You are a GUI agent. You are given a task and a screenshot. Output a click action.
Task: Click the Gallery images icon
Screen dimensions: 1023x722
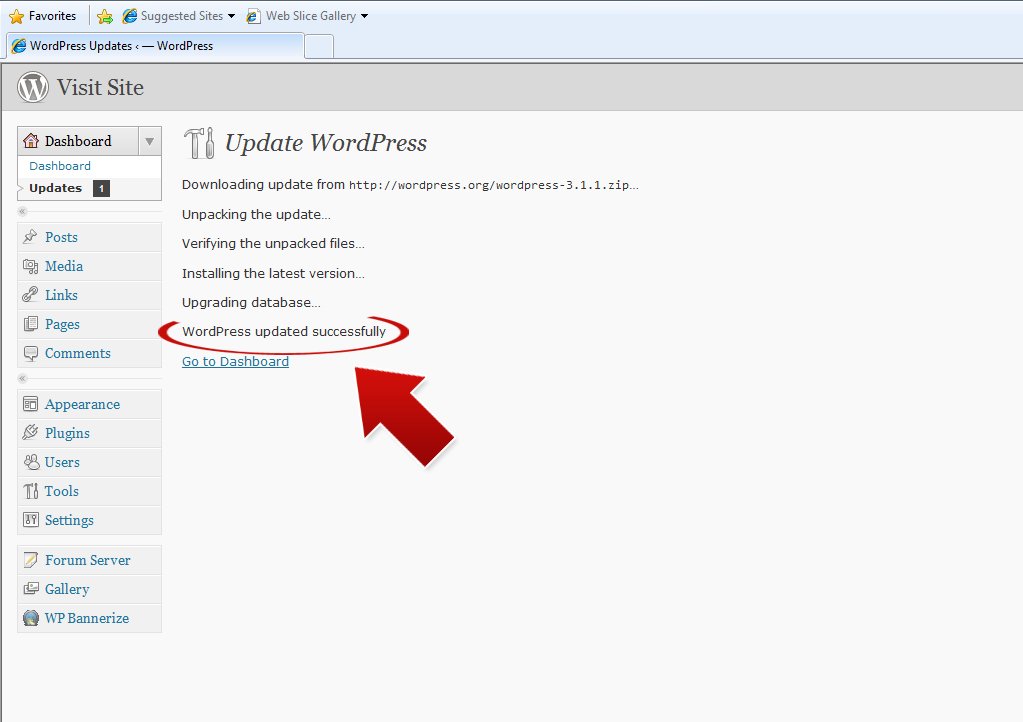pyautogui.click(x=30, y=589)
